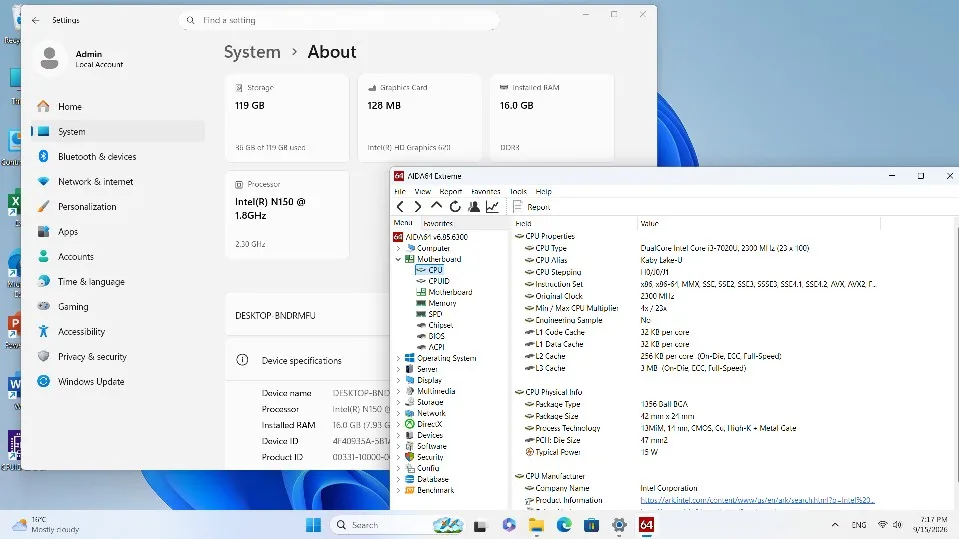Select the Security node in AIDA64 tree

[x=430, y=458]
